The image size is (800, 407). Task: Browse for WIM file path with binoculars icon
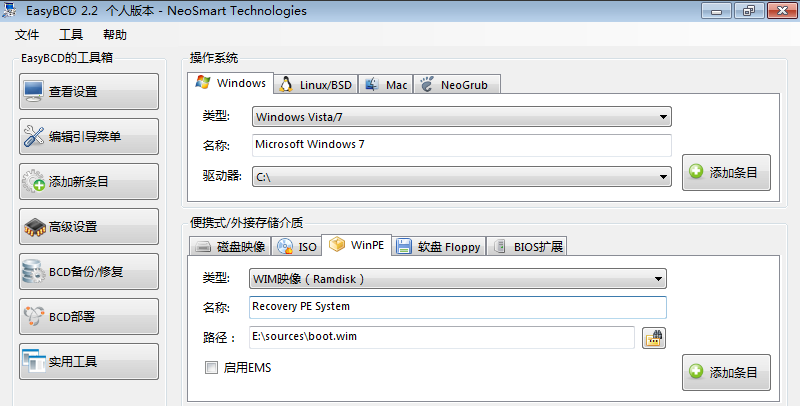click(x=654, y=338)
